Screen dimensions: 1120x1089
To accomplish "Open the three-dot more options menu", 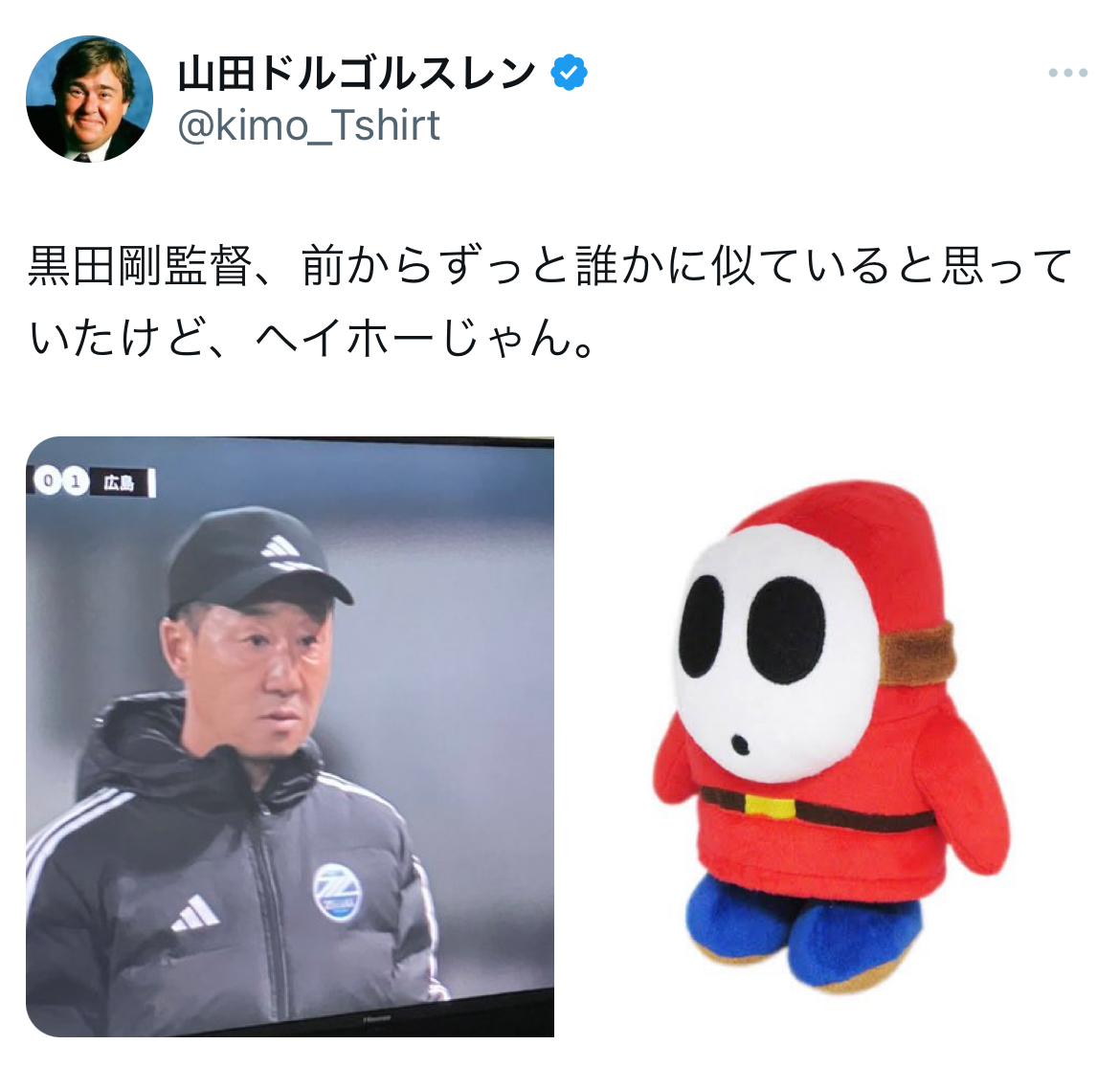I will click(x=1068, y=73).
